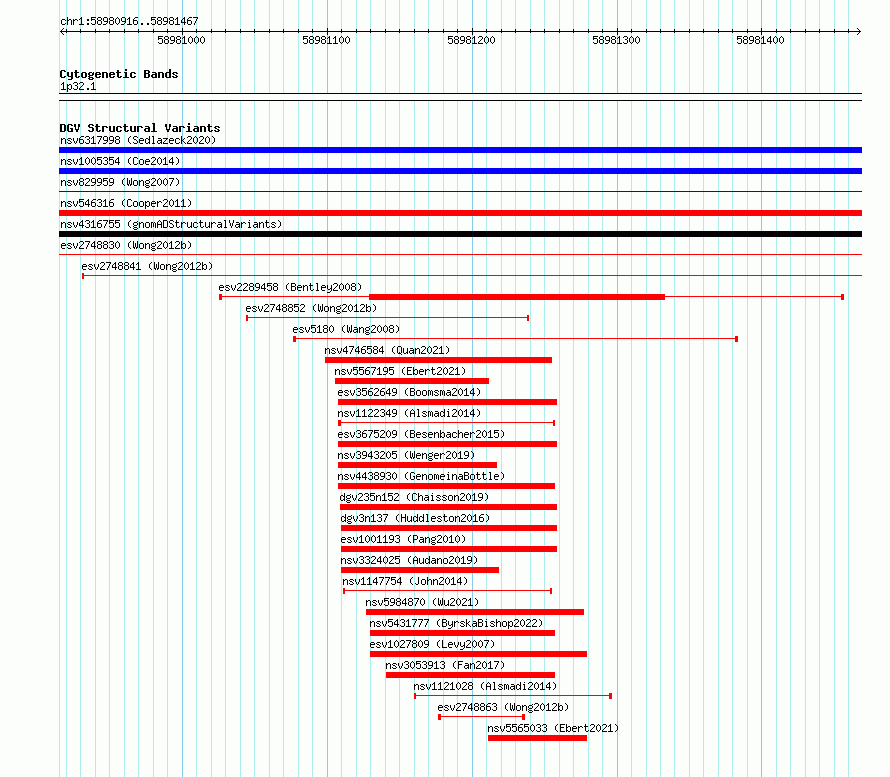Click the red bar under esv1027809 (Levy2007)

[478, 654]
